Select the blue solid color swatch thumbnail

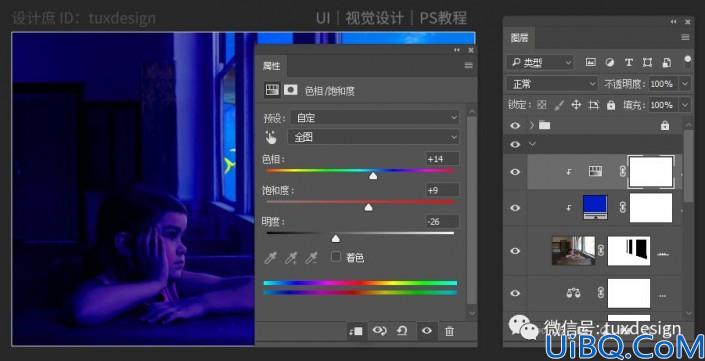(595, 207)
